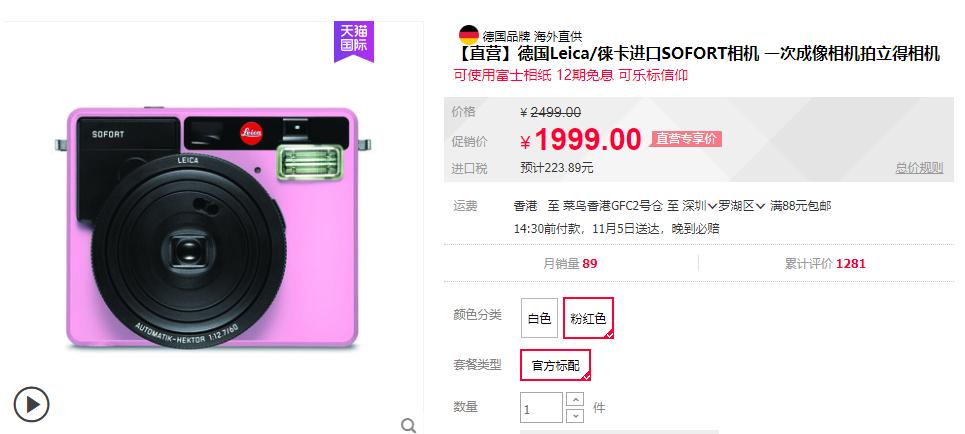Click the German flag icon
Viewport: 965px width, 434px height.
469,35
